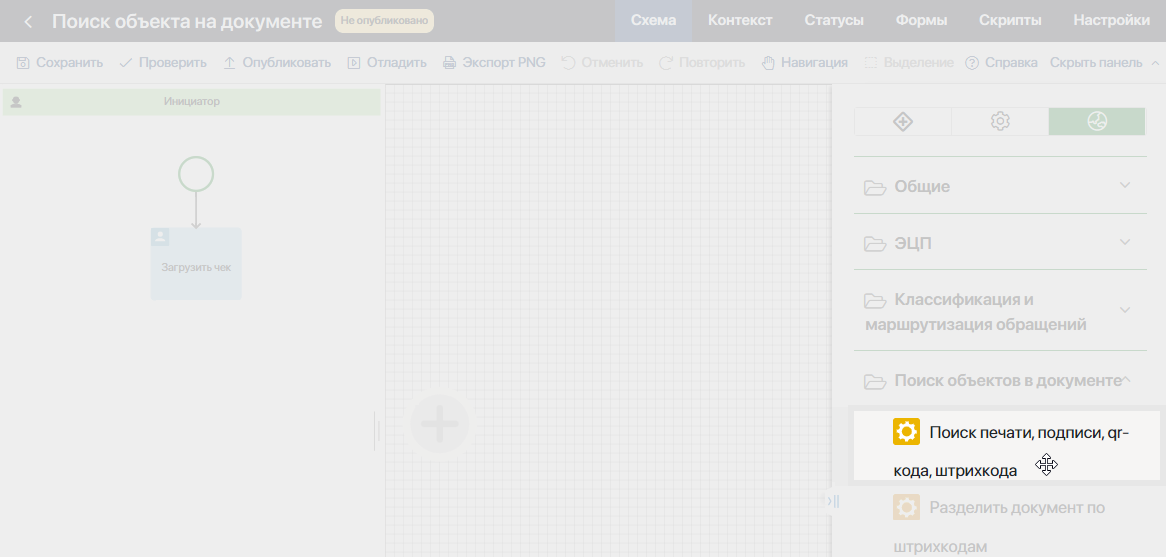Click Проверить to validate the scheme
The height and width of the screenshot is (557, 1166).
tap(162, 62)
